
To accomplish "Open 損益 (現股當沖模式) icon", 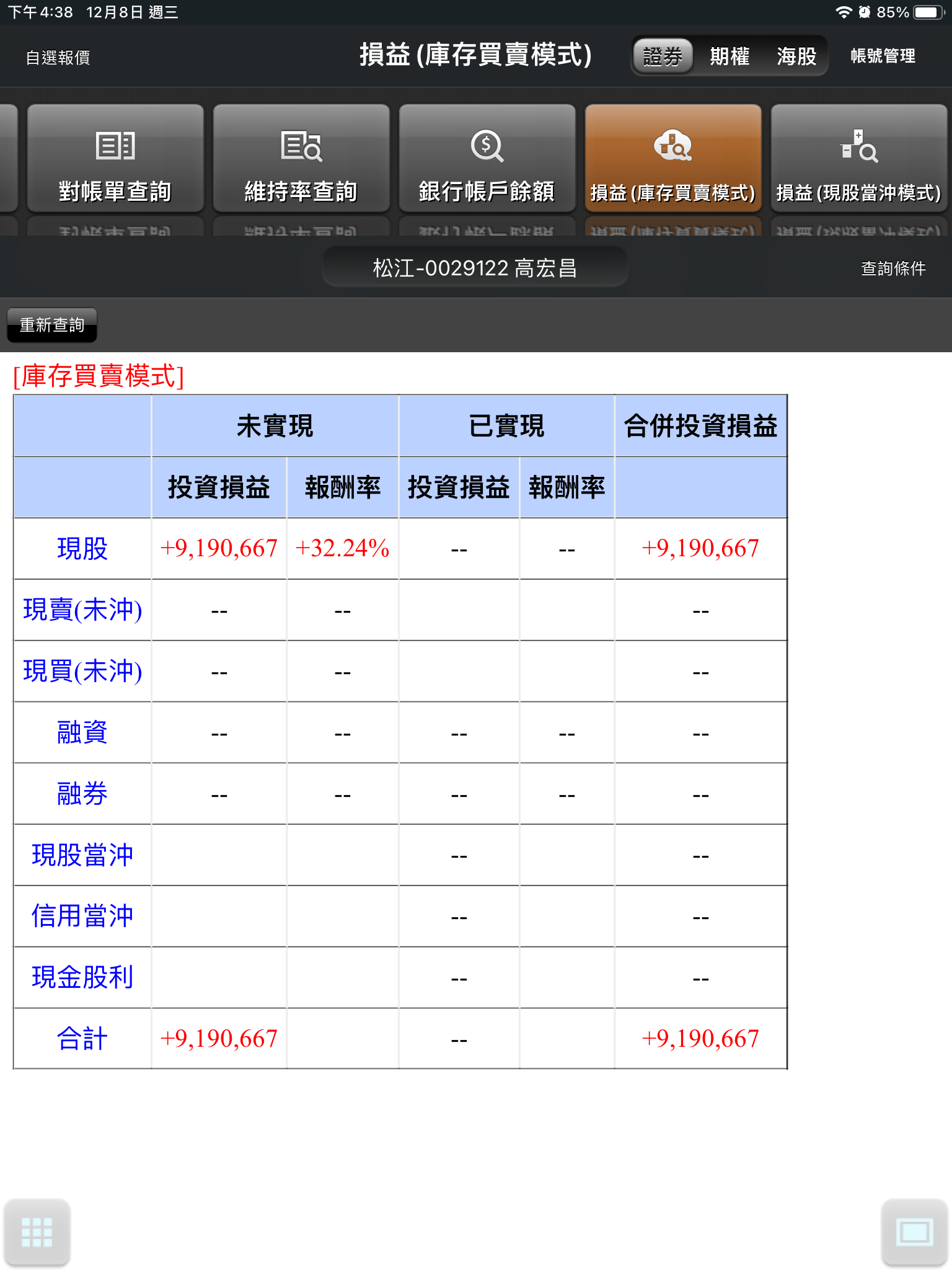I will coord(859,146).
